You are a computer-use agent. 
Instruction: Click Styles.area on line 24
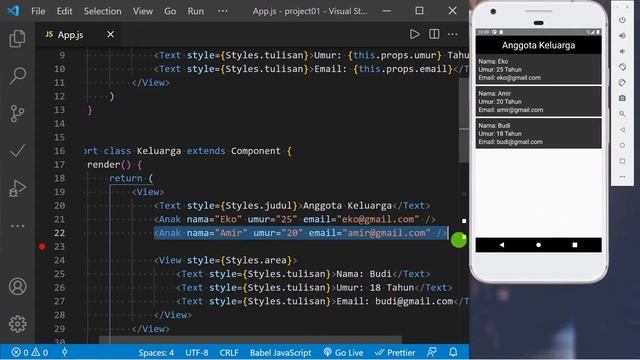256,260
